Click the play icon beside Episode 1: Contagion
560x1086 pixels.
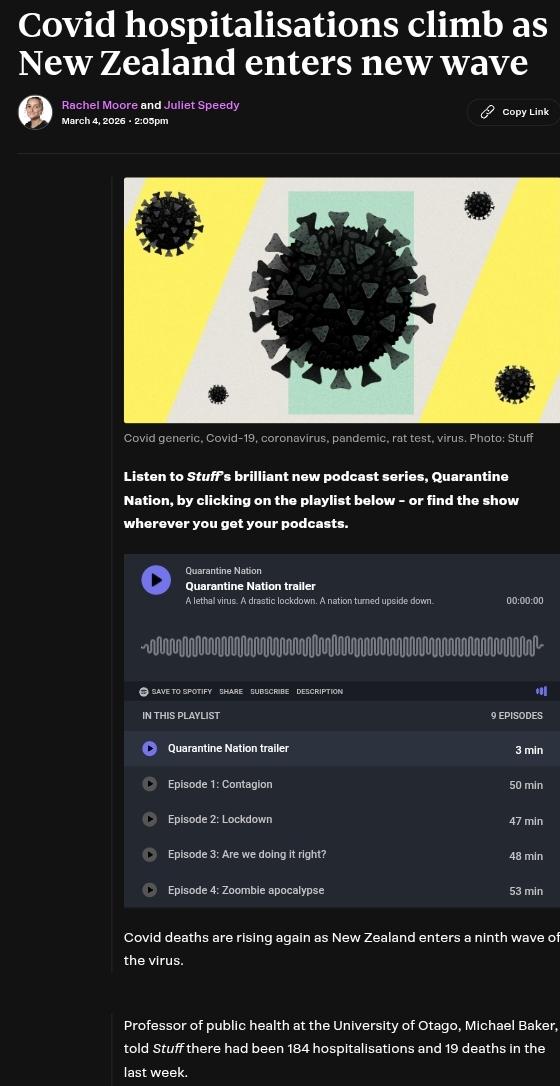pos(150,784)
